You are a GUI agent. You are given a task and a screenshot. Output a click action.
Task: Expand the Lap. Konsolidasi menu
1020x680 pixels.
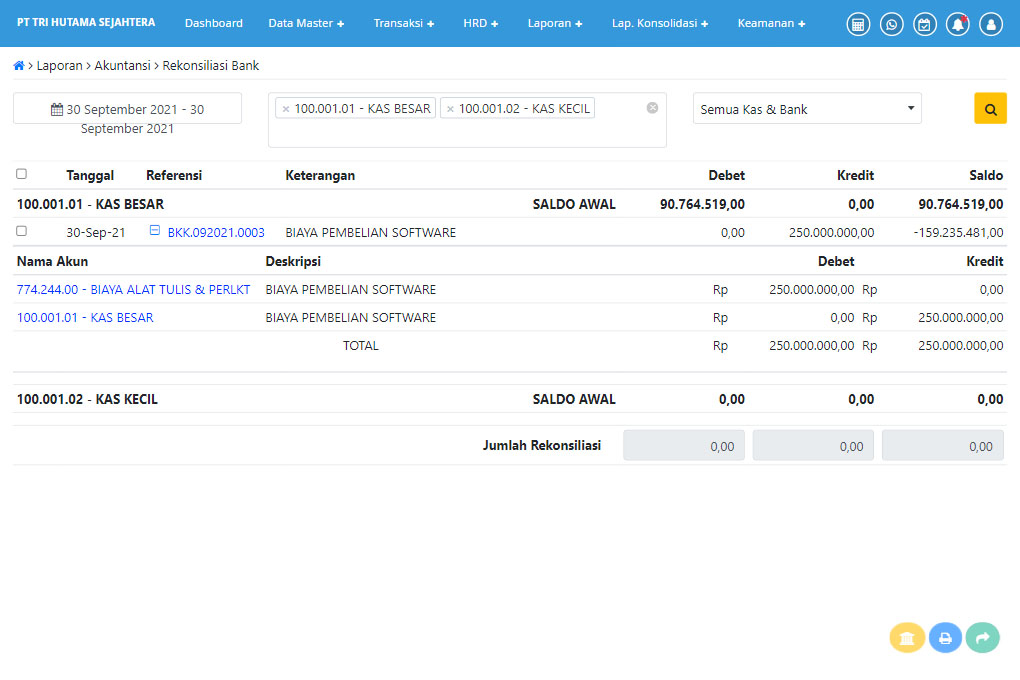click(x=660, y=23)
